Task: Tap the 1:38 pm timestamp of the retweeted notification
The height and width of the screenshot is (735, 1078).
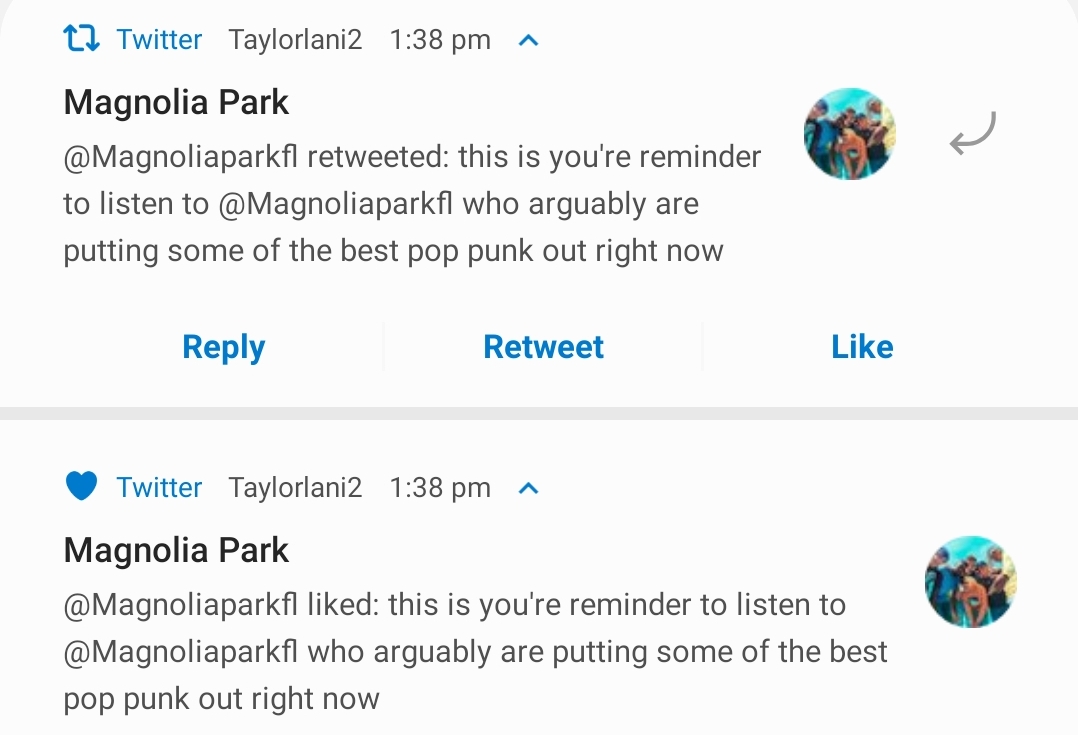Action: click(440, 40)
